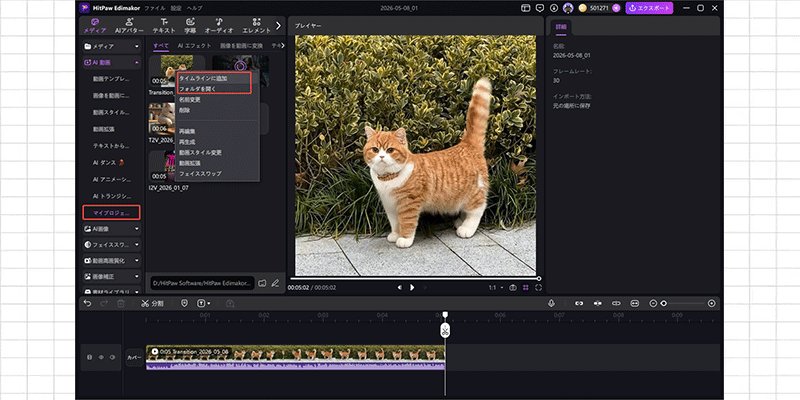Viewport: 800px width, 400px height.
Task: Open the AIアバター tool
Action: (129, 26)
